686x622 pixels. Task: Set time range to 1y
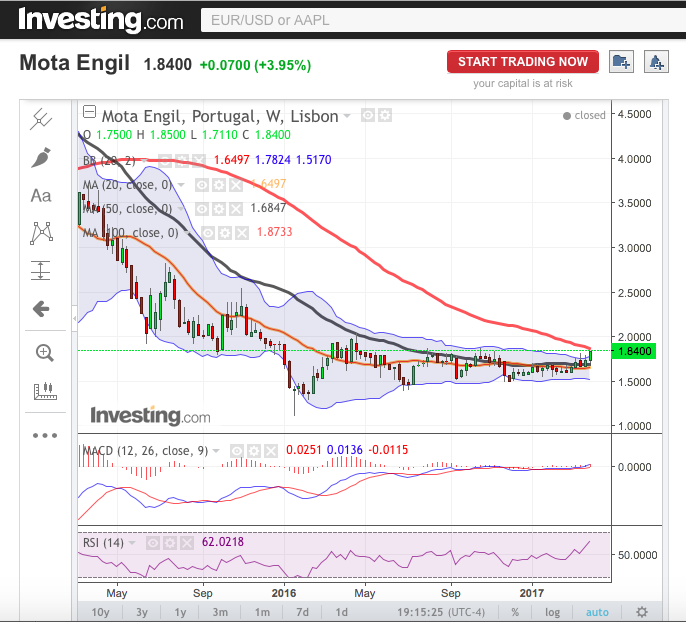click(180, 612)
